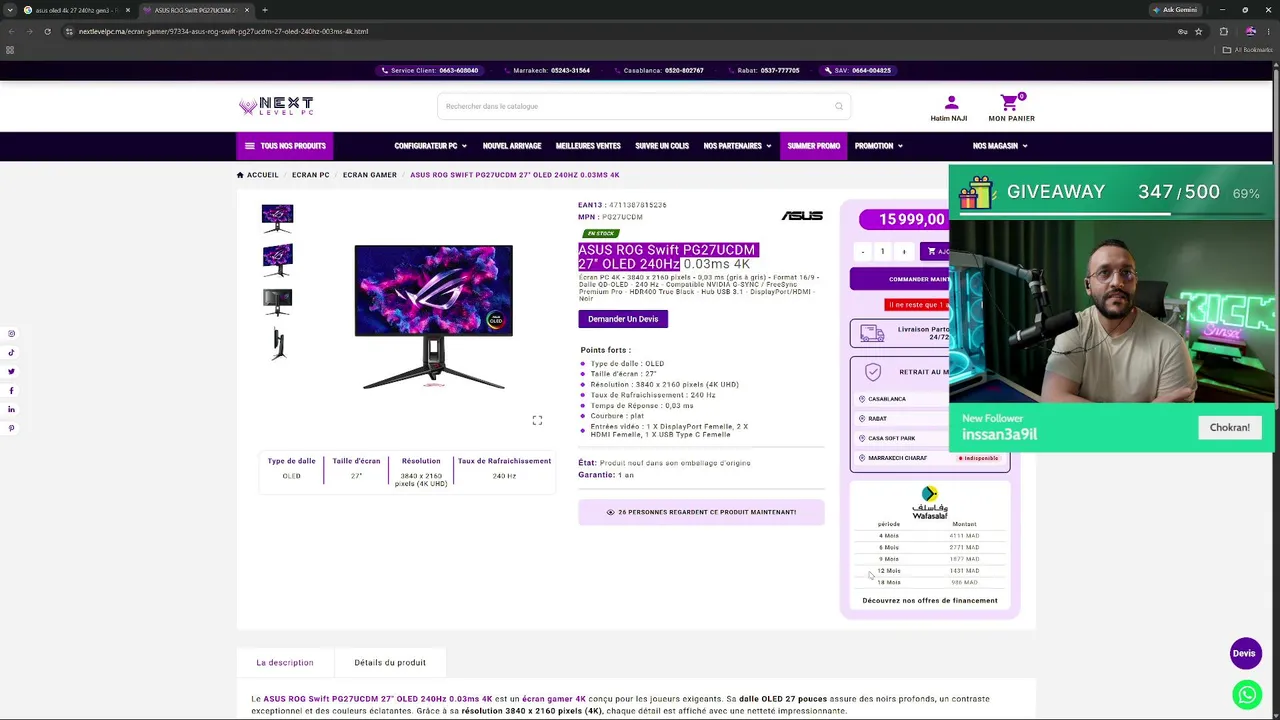Bookmark this page with the star icon
The height and width of the screenshot is (720, 1280).
(x=1198, y=31)
